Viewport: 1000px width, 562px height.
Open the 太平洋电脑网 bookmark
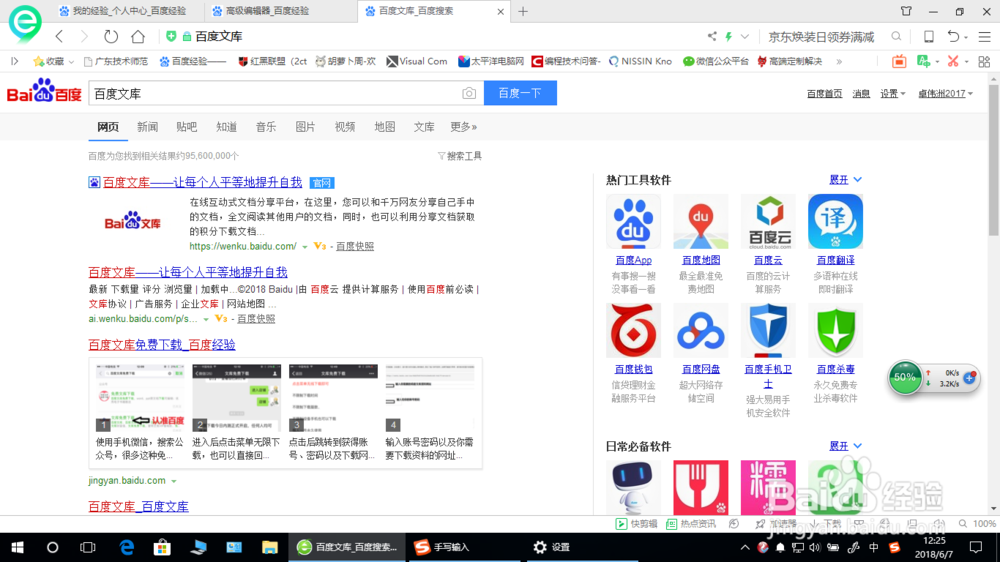coord(491,61)
